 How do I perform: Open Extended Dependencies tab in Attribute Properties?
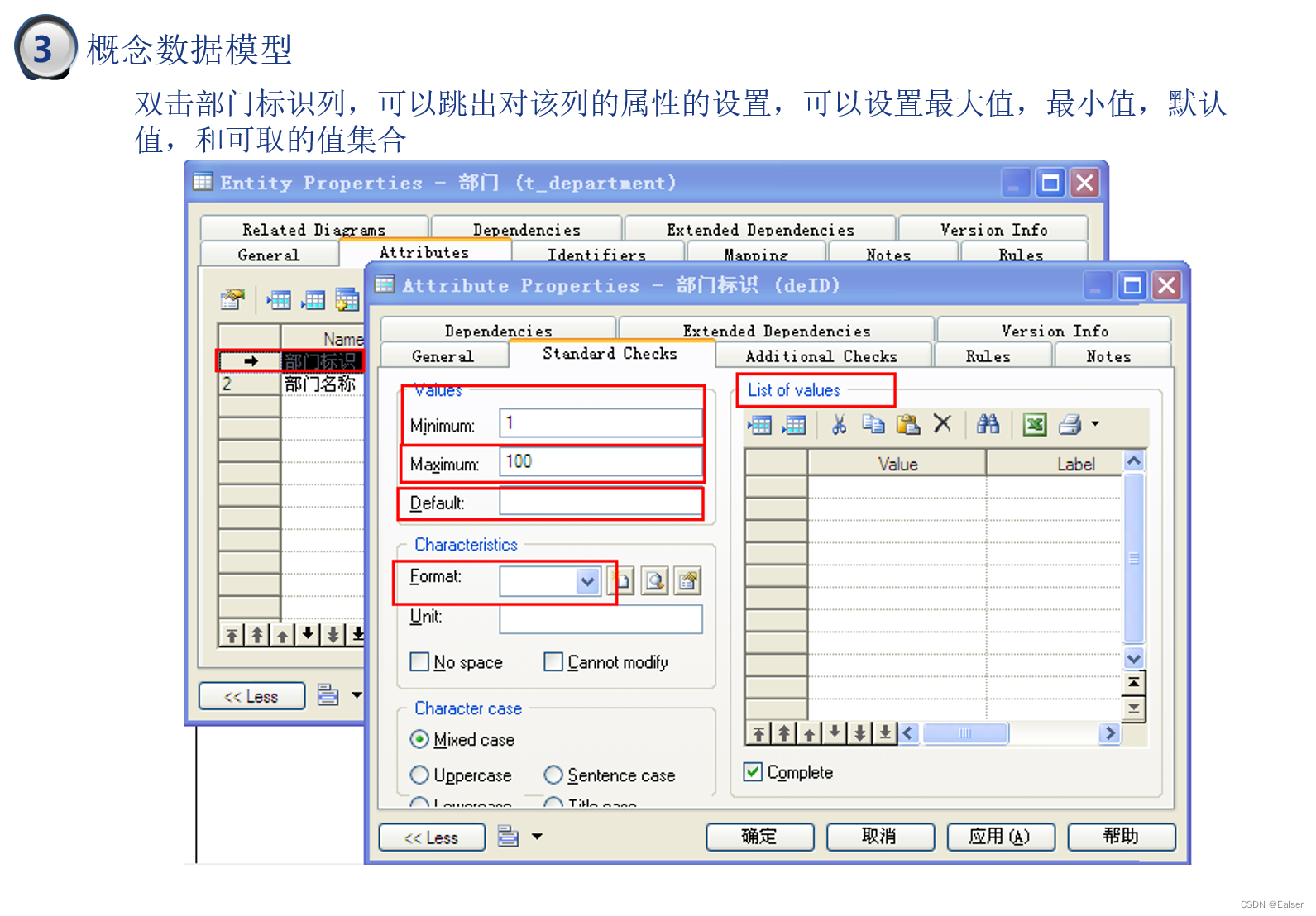pyautogui.click(x=777, y=330)
